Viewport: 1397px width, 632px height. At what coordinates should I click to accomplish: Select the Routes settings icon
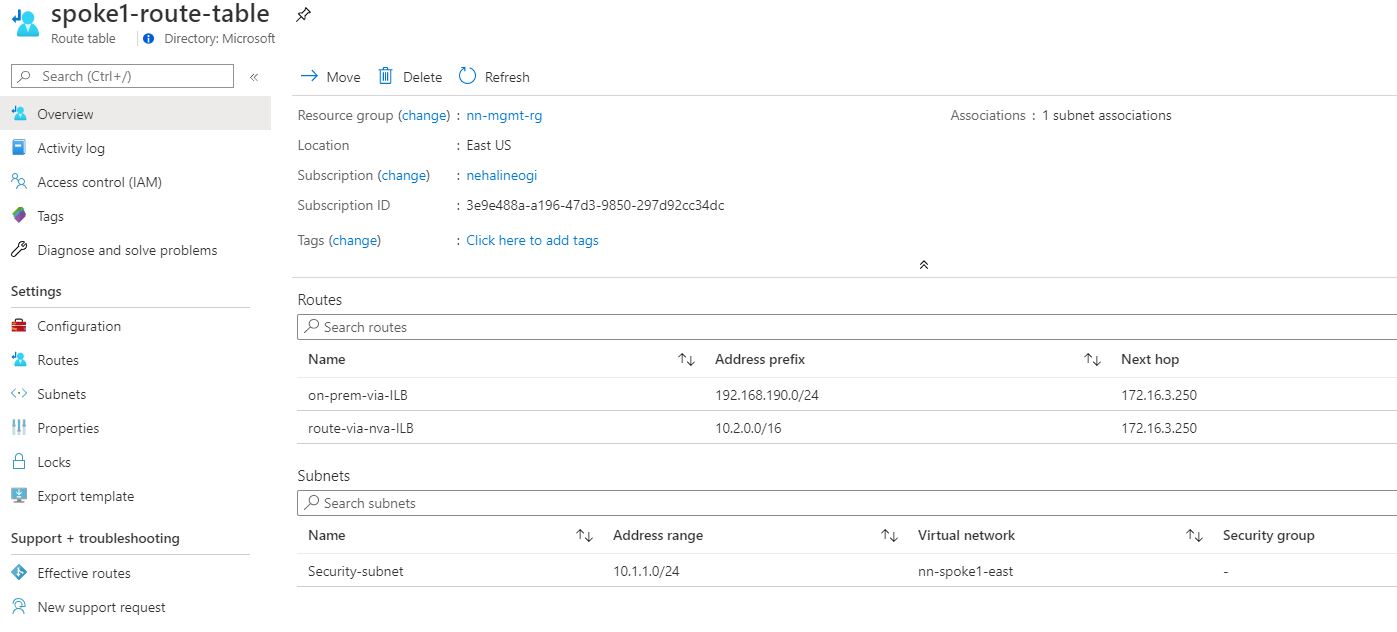pyautogui.click(x=20, y=359)
